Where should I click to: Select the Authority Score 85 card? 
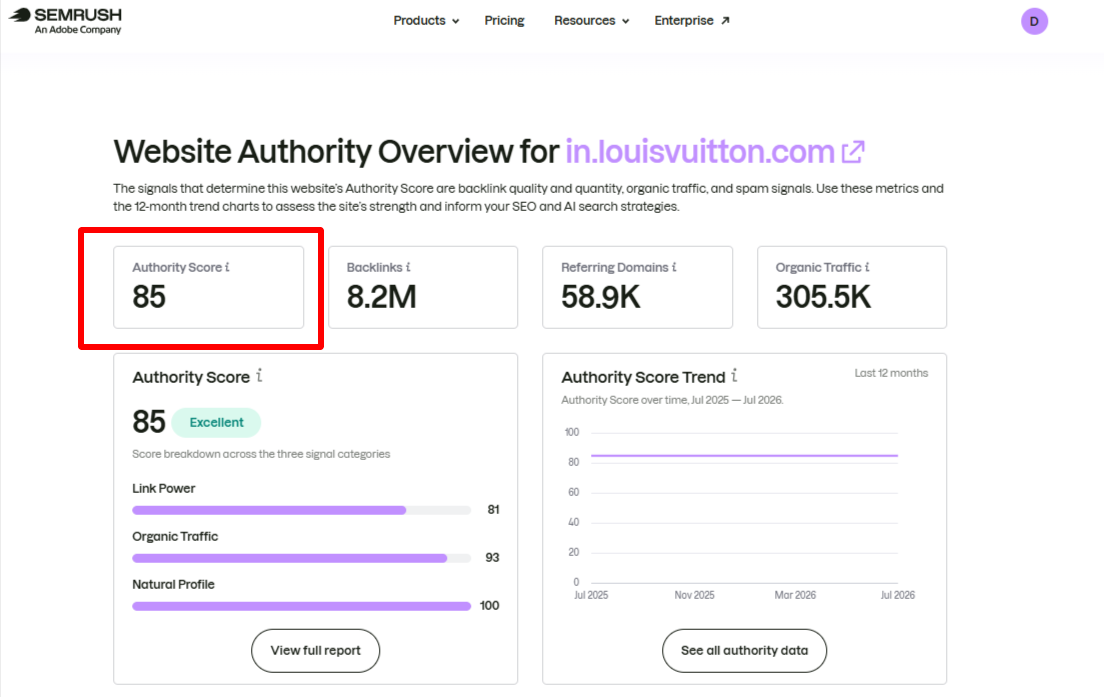pos(208,287)
